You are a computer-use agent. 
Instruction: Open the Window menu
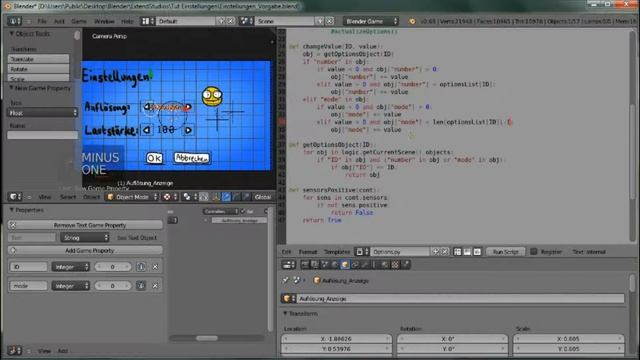104,21
